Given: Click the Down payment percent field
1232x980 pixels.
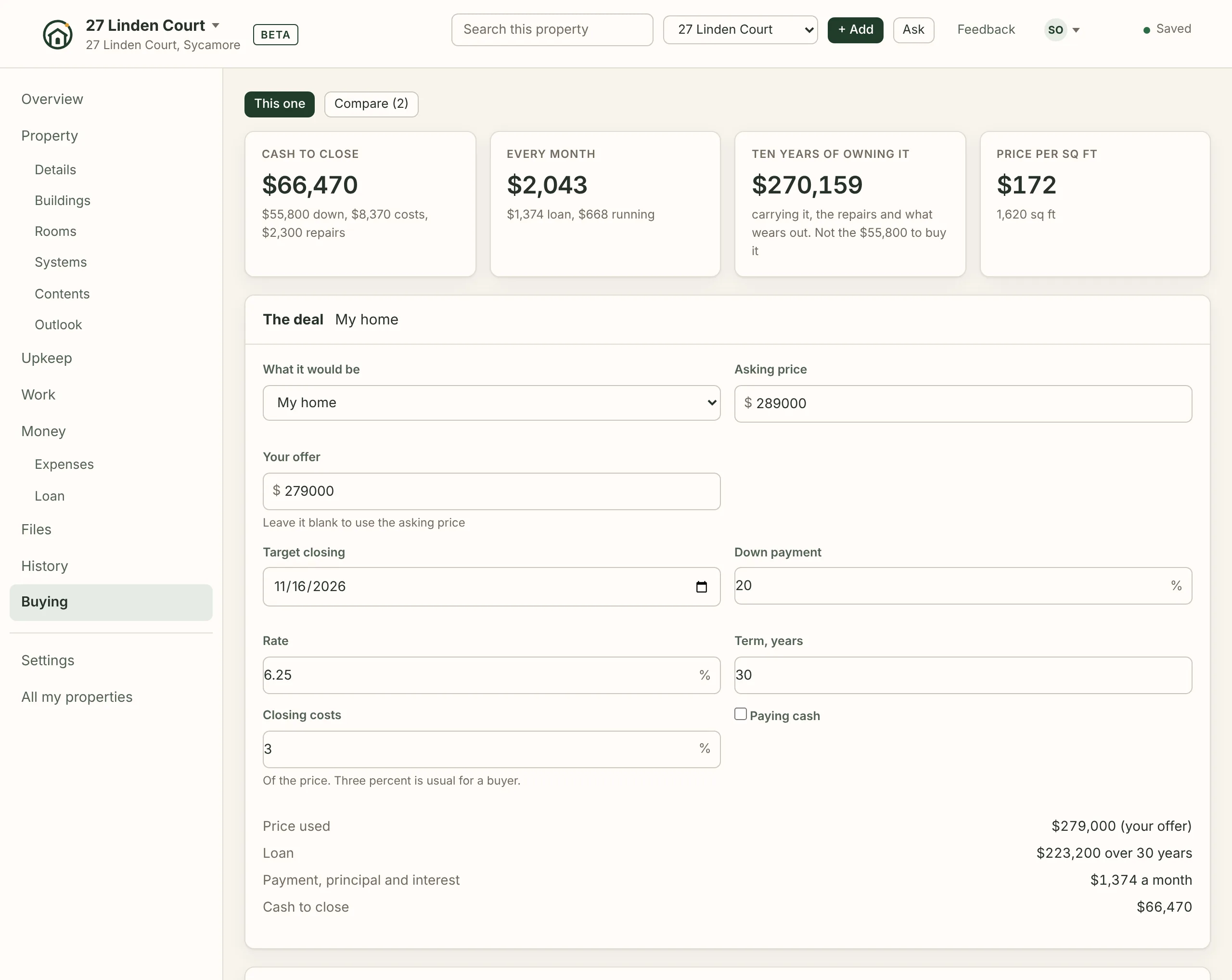Looking at the screenshot, I should 963,586.
